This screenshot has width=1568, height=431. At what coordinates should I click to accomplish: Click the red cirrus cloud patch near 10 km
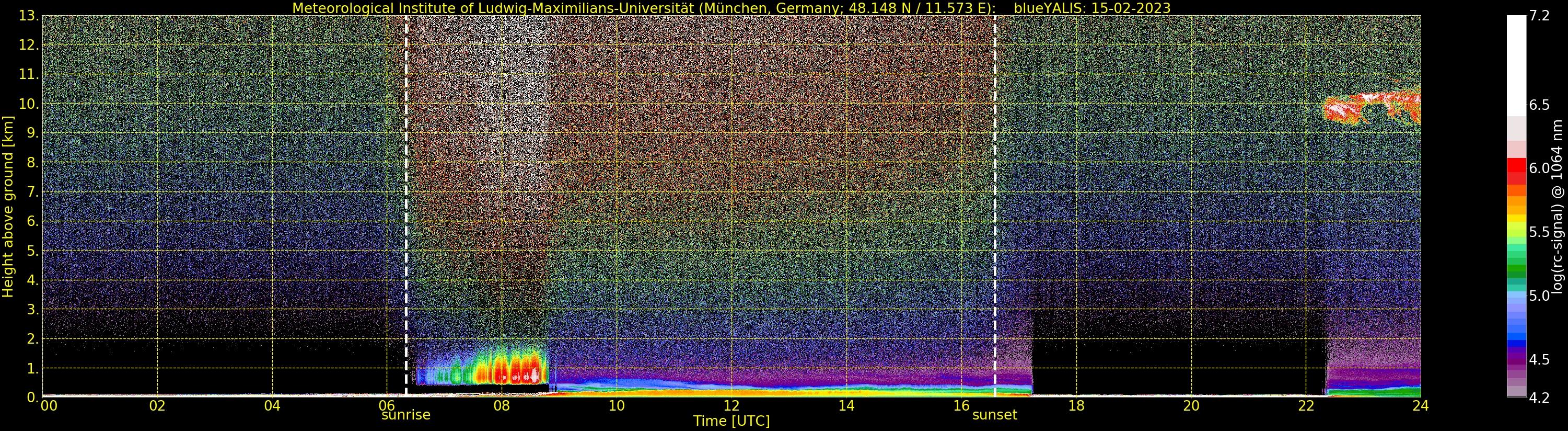(x=1373, y=107)
